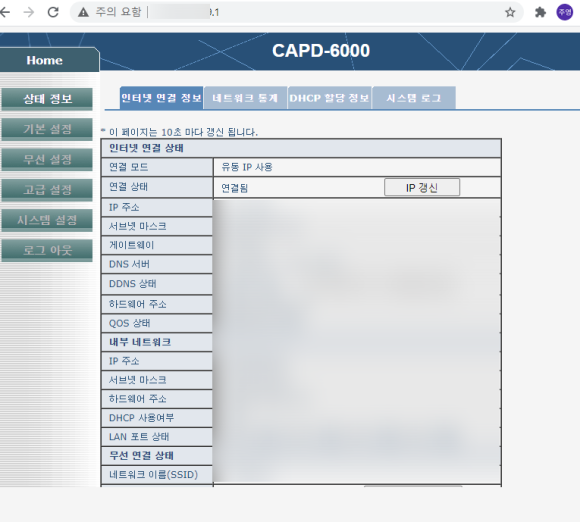Bookmark this page with the star icon
The width and height of the screenshot is (580, 522).
click(510, 12)
